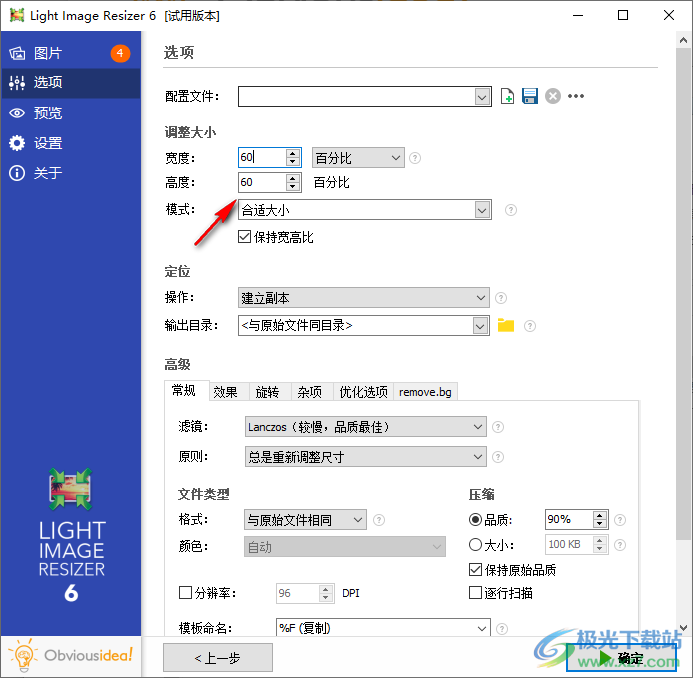Screen dimensions: 693x678
Task: Click help icon beside 大小 value
Action: (x=620, y=545)
